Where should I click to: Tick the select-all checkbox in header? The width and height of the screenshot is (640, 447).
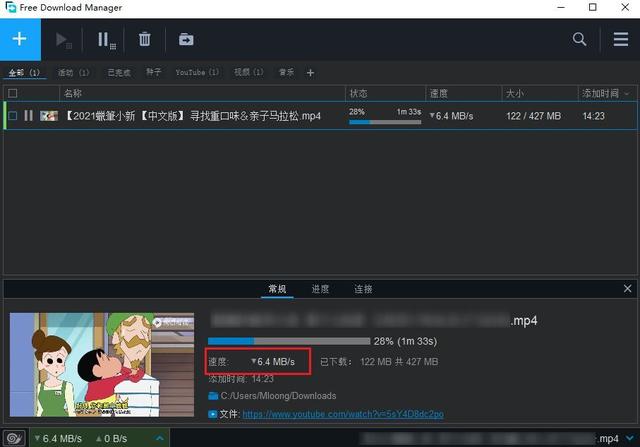[x=13, y=93]
